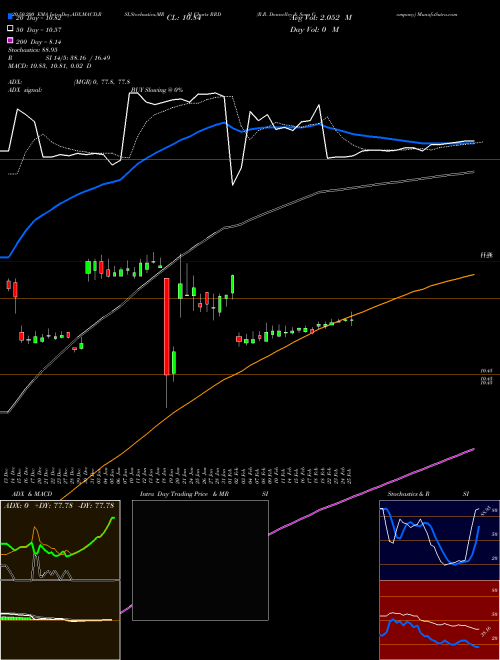
Task: Open the red RSI chart panel
Action: (x=439, y=620)
